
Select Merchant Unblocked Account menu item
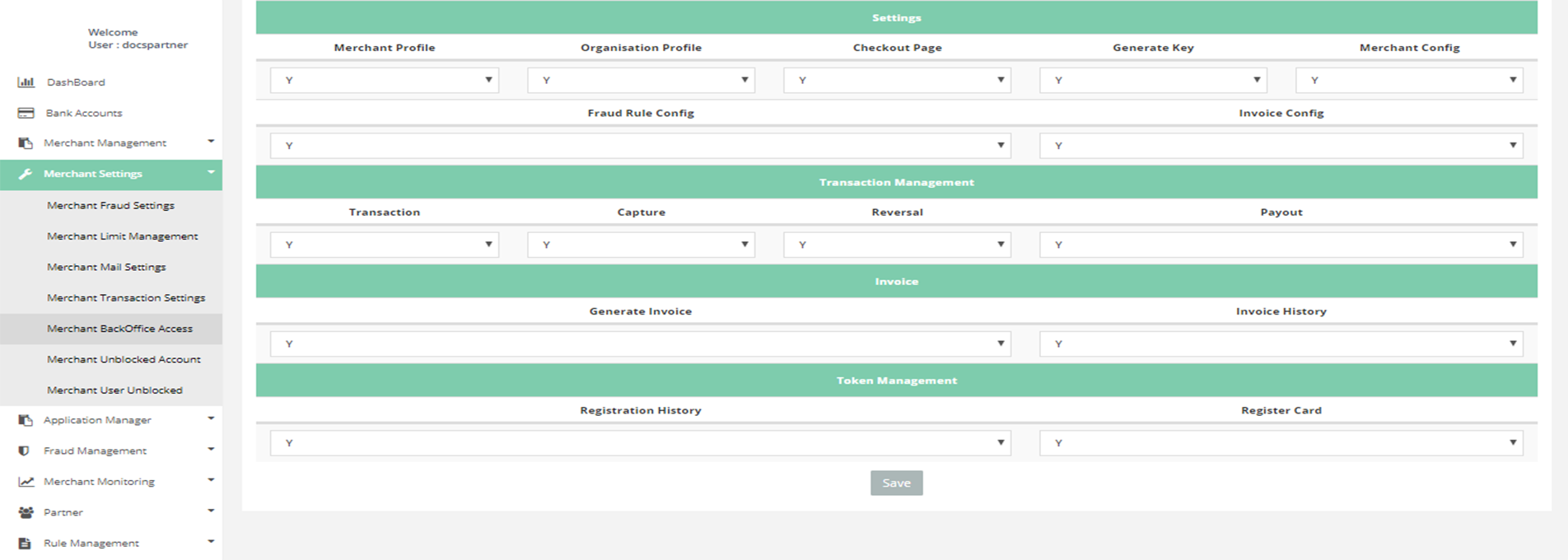coord(124,359)
